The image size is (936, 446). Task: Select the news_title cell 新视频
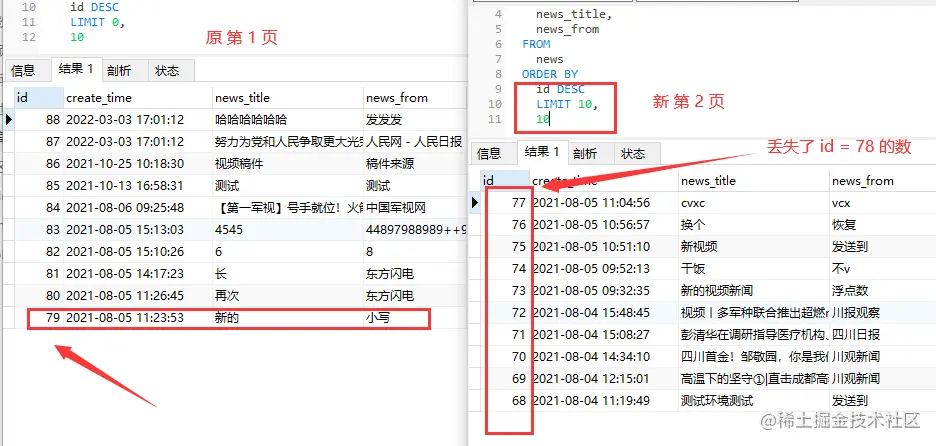(754, 247)
